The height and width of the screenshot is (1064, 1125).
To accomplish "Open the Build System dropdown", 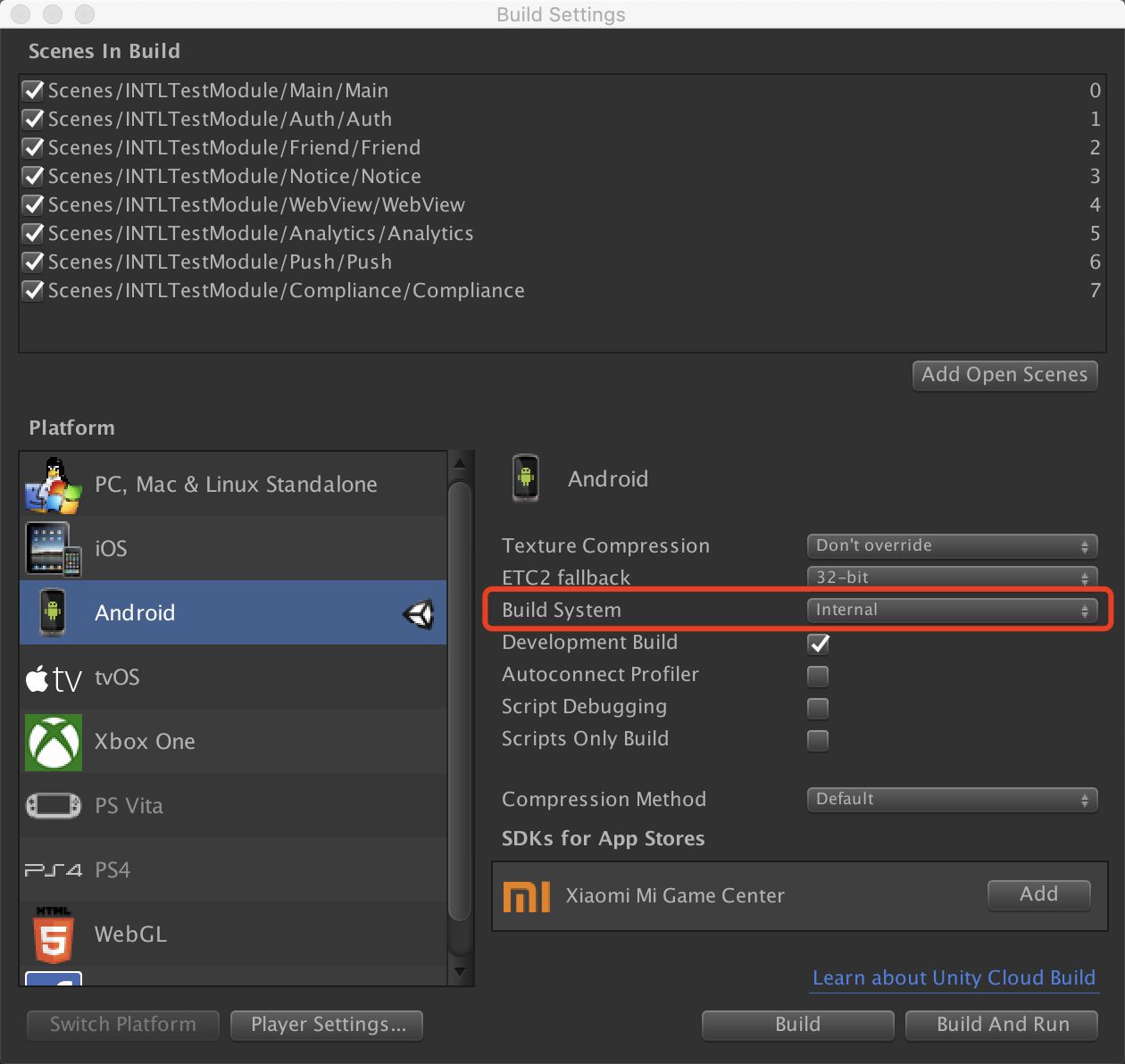I will click(952, 610).
